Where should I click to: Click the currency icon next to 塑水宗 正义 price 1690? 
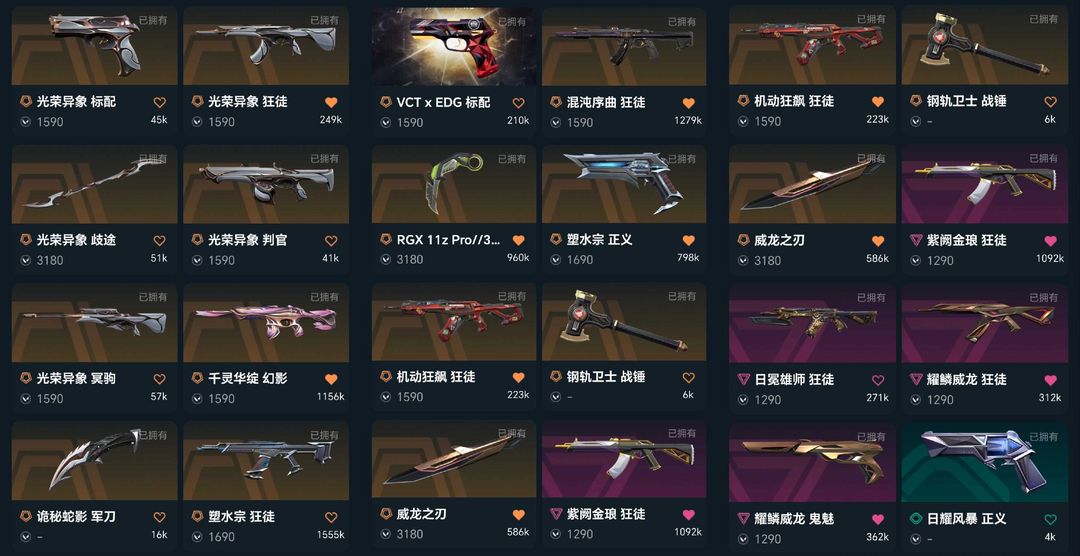point(556,260)
